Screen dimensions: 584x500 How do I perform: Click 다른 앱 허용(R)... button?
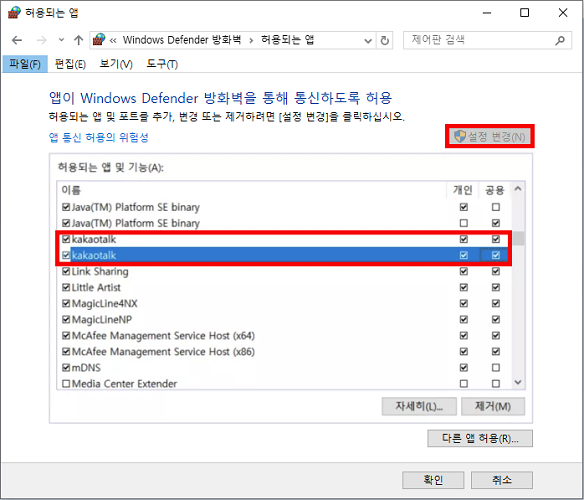(480, 438)
